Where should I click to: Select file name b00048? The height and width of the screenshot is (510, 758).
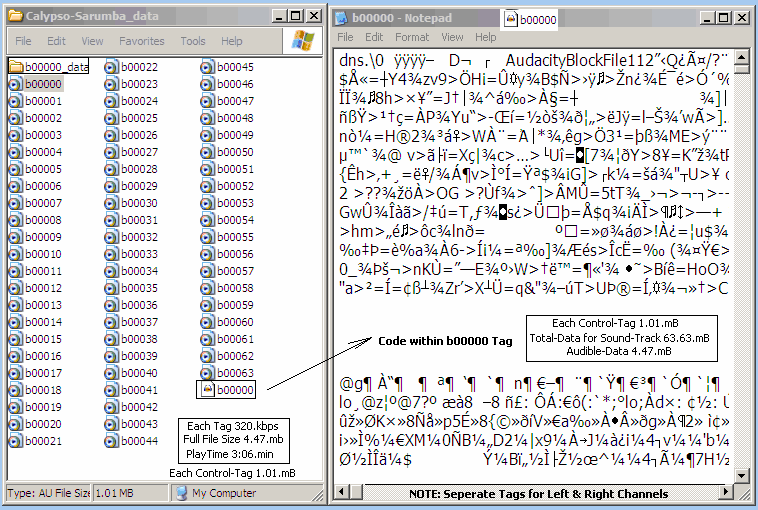(235, 118)
